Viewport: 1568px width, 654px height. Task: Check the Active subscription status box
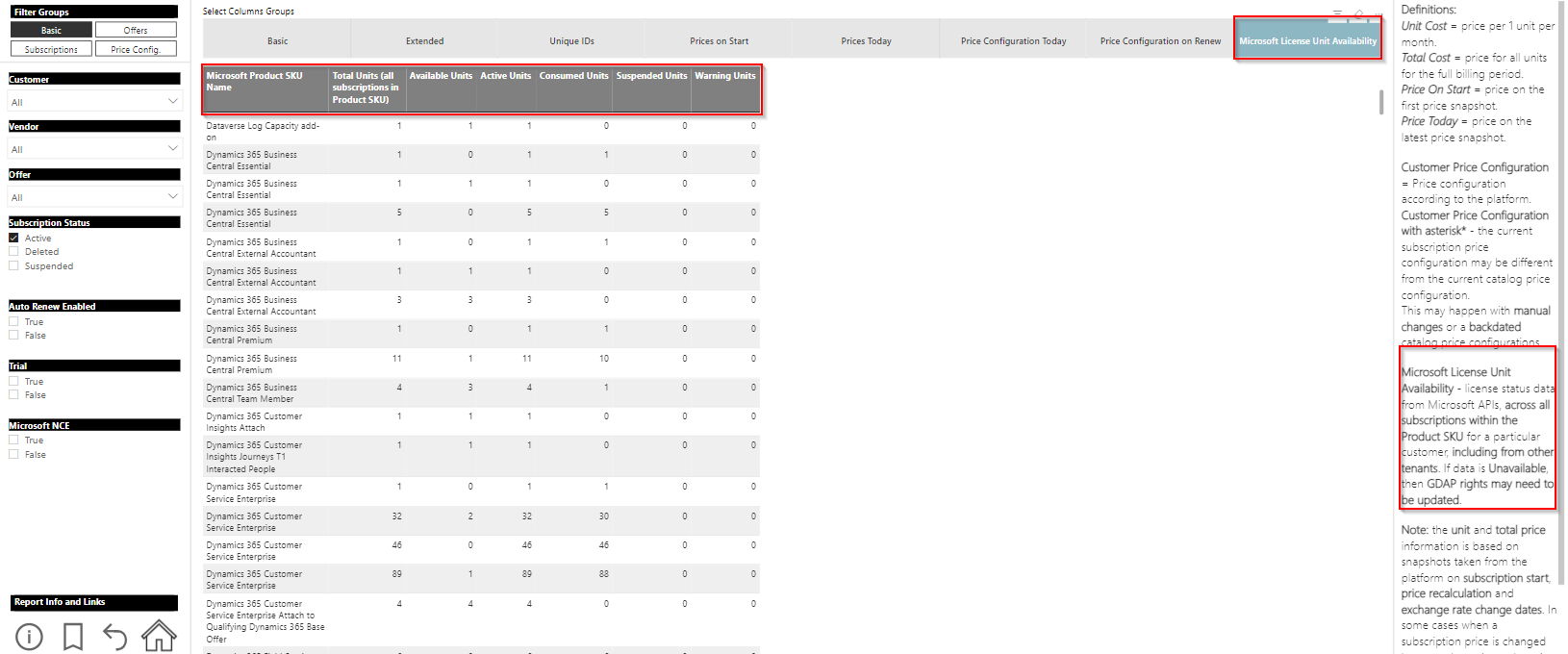13,238
